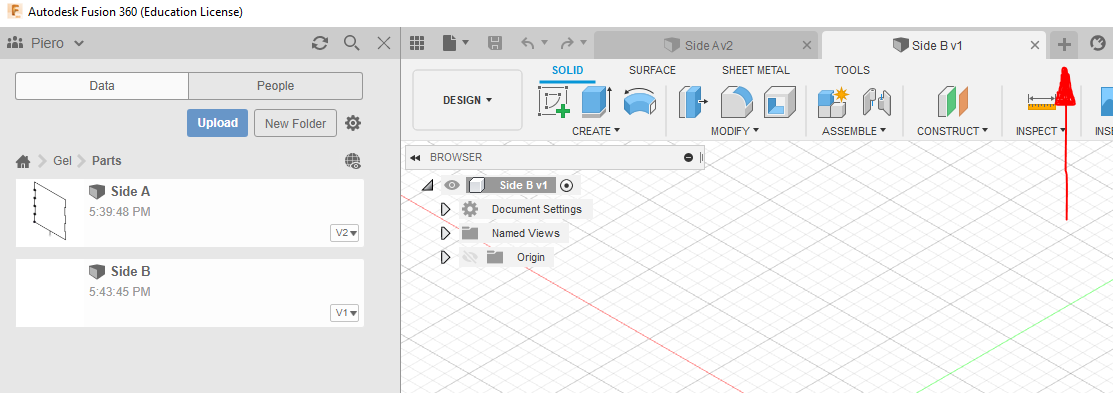The width and height of the screenshot is (1113, 393).
Task: Expand Document Settings in browser
Action: click(445, 209)
